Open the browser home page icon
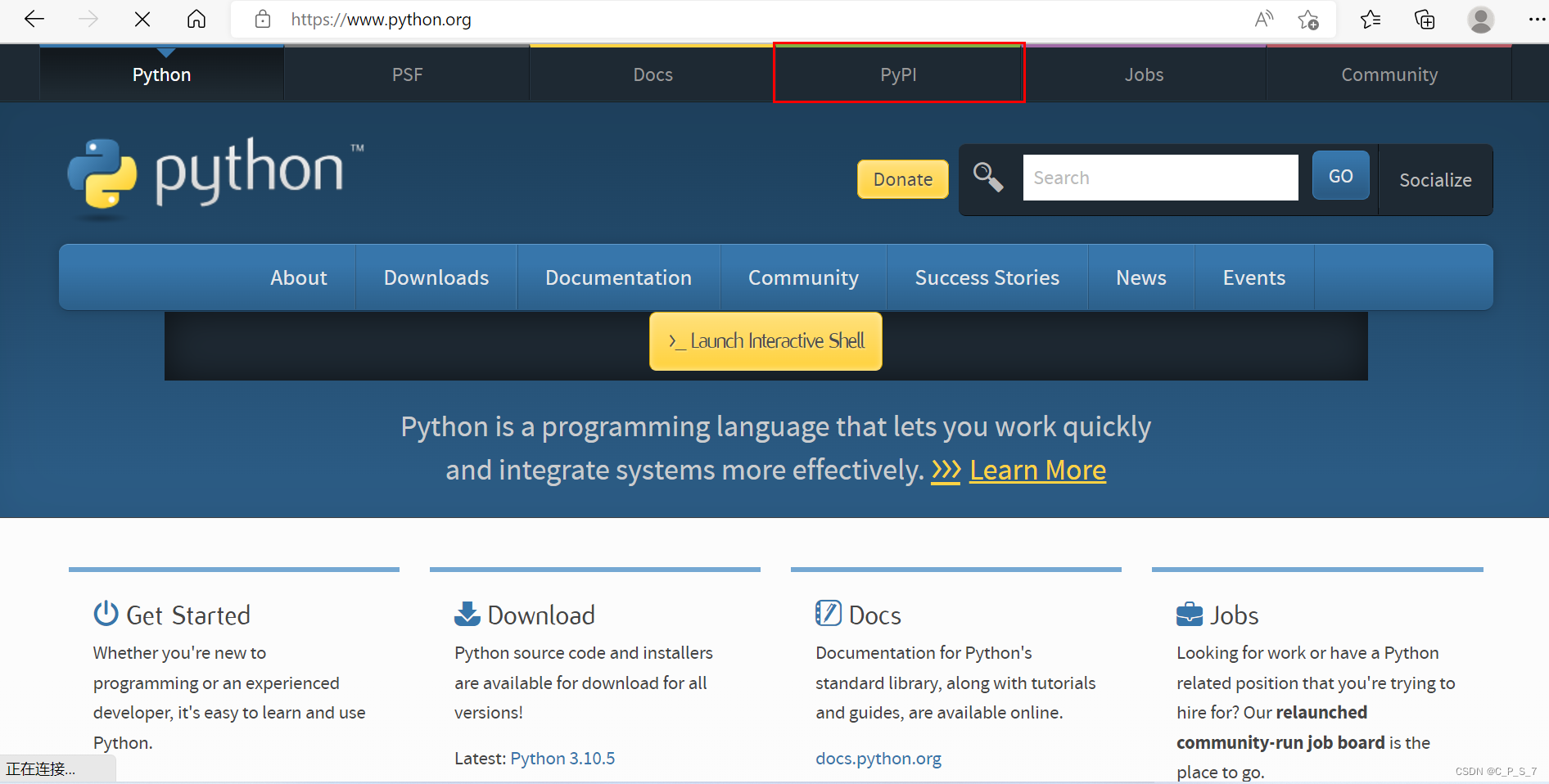Image resolution: width=1549 pixels, height=784 pixels. pos(196,19)
